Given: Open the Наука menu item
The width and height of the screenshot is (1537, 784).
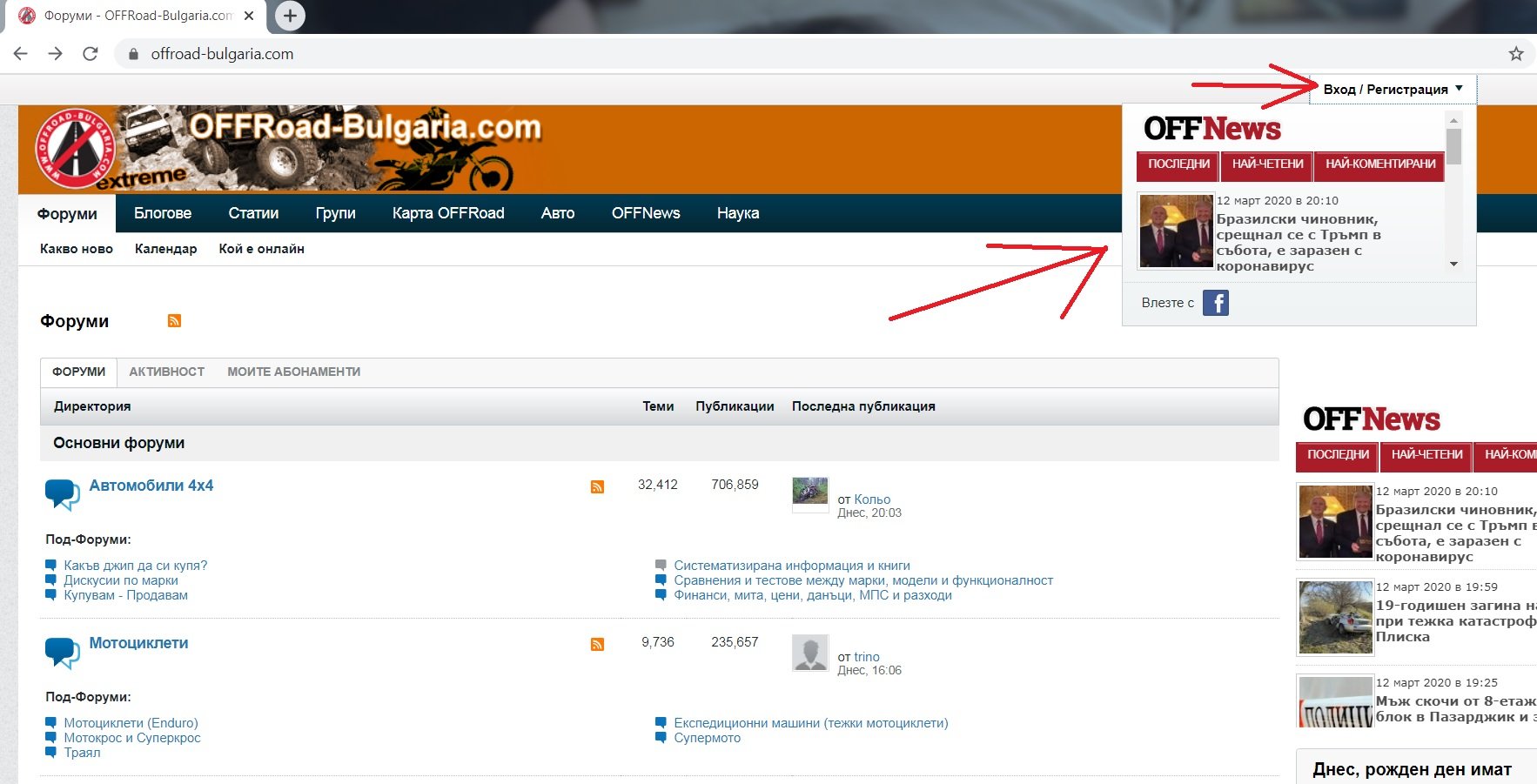Looking at the screenshot, I should [738, 213].
